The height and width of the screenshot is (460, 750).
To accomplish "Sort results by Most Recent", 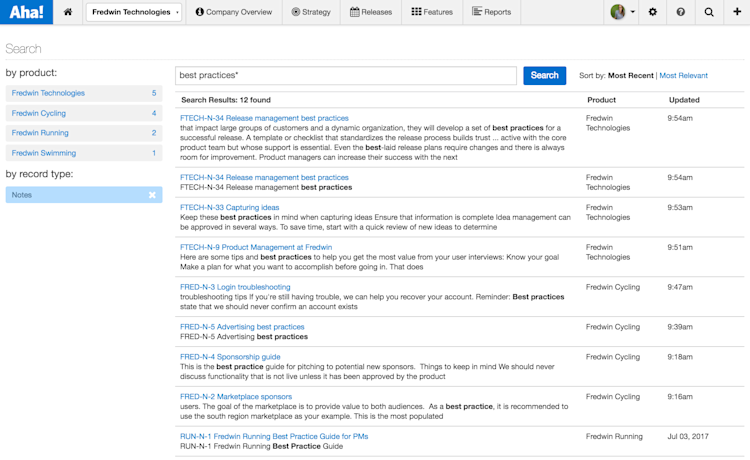I will coord(630,76).
